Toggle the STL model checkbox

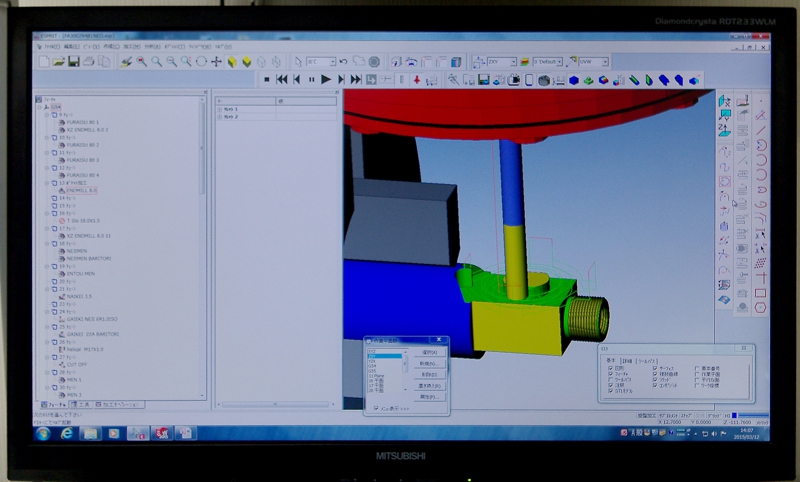[x=611, y=391]
